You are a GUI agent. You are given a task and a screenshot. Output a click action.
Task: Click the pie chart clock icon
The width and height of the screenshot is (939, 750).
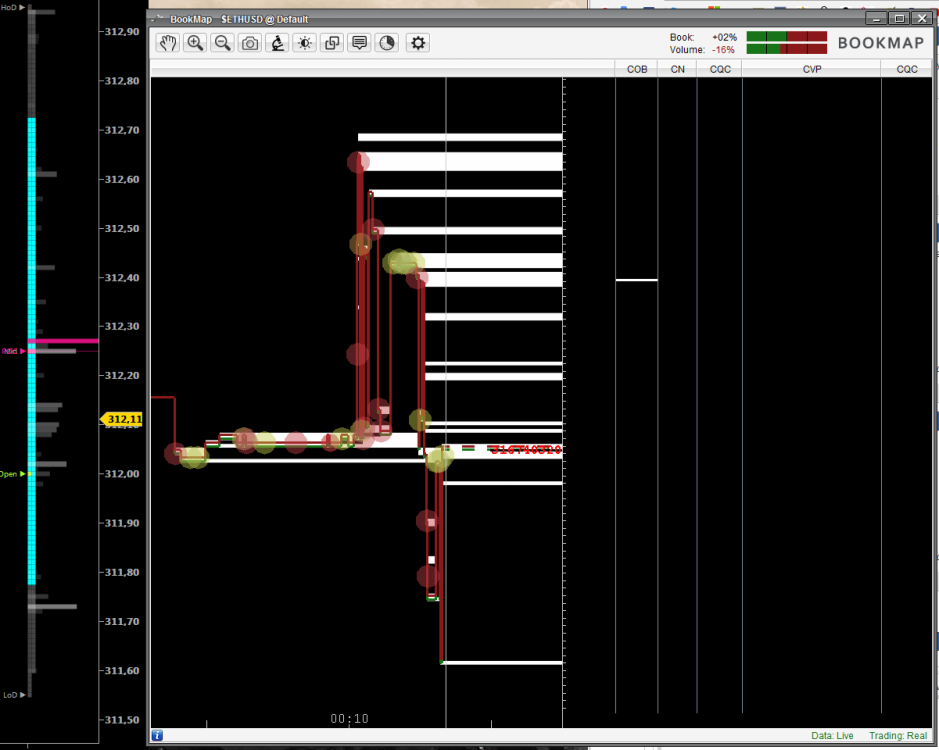click(386, 43)
